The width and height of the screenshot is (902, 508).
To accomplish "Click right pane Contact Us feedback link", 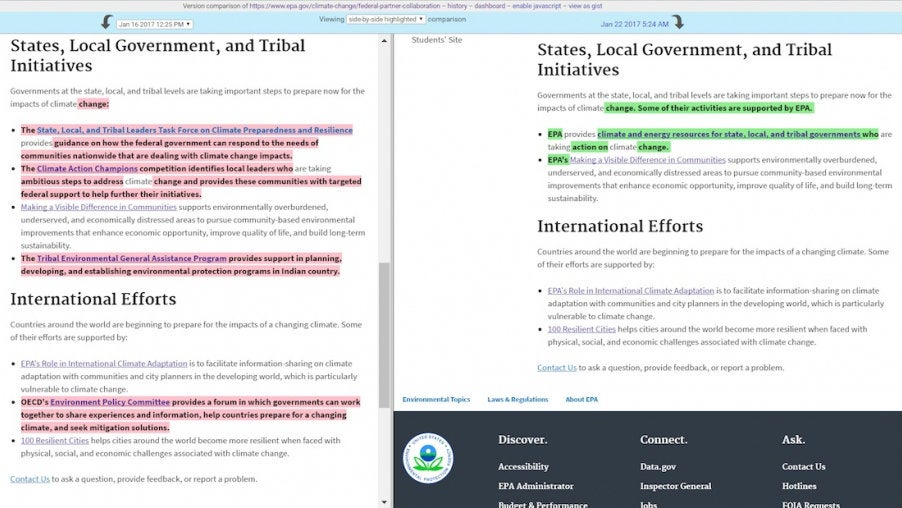I will 557,368.
